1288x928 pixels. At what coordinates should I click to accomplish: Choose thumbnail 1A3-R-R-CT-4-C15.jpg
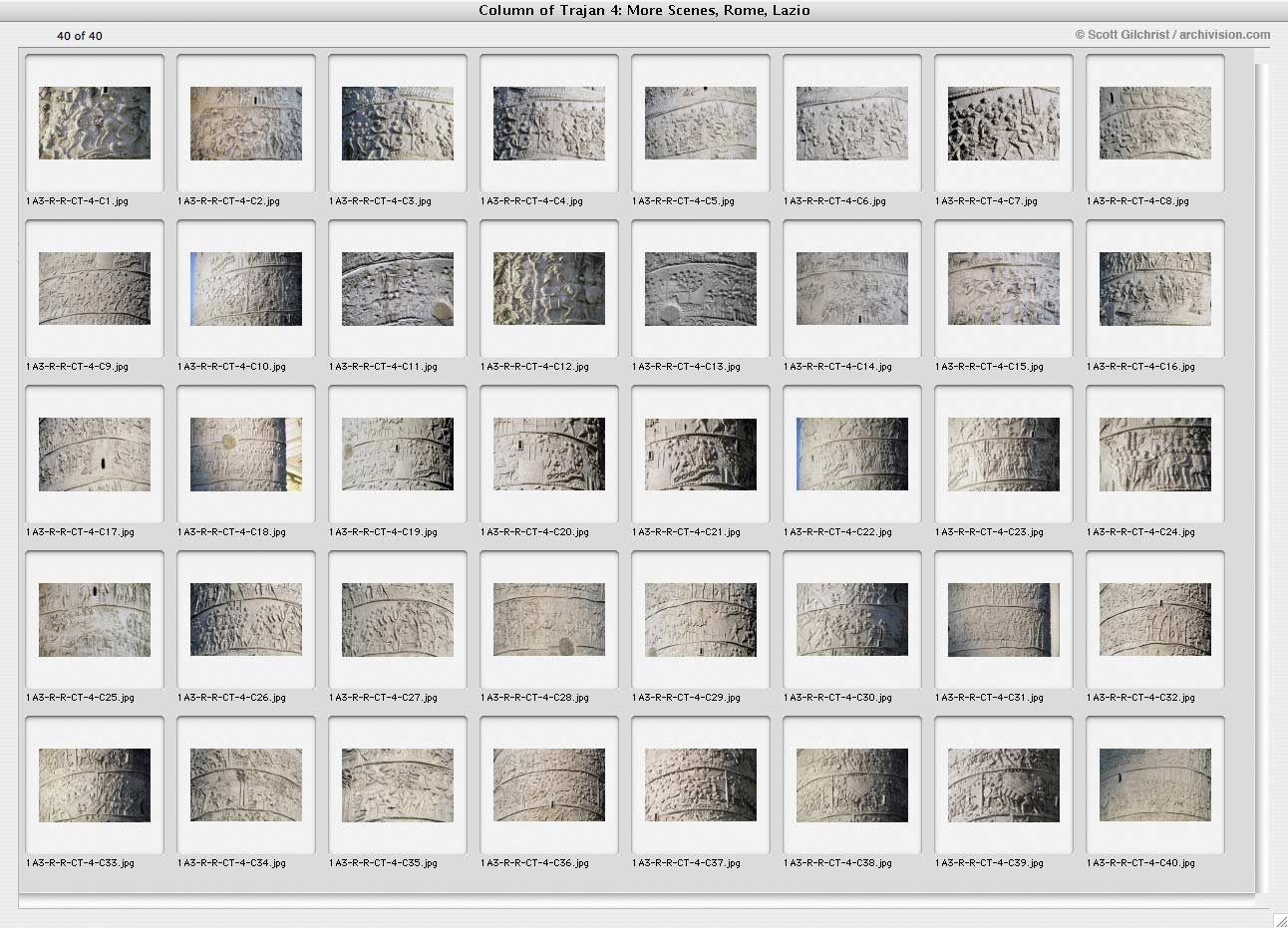tap(1004, 288)
